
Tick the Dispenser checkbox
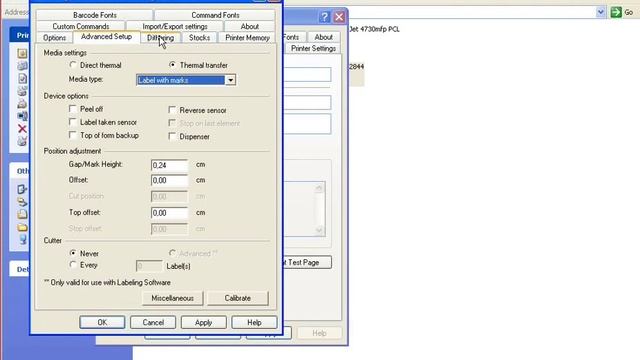[x=172, y=136]
